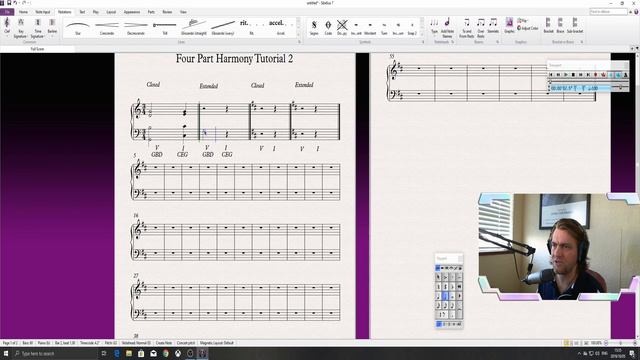640x360 pixels.
Task: Click Flip in Graphics group
Action: (x=522, y=20)
